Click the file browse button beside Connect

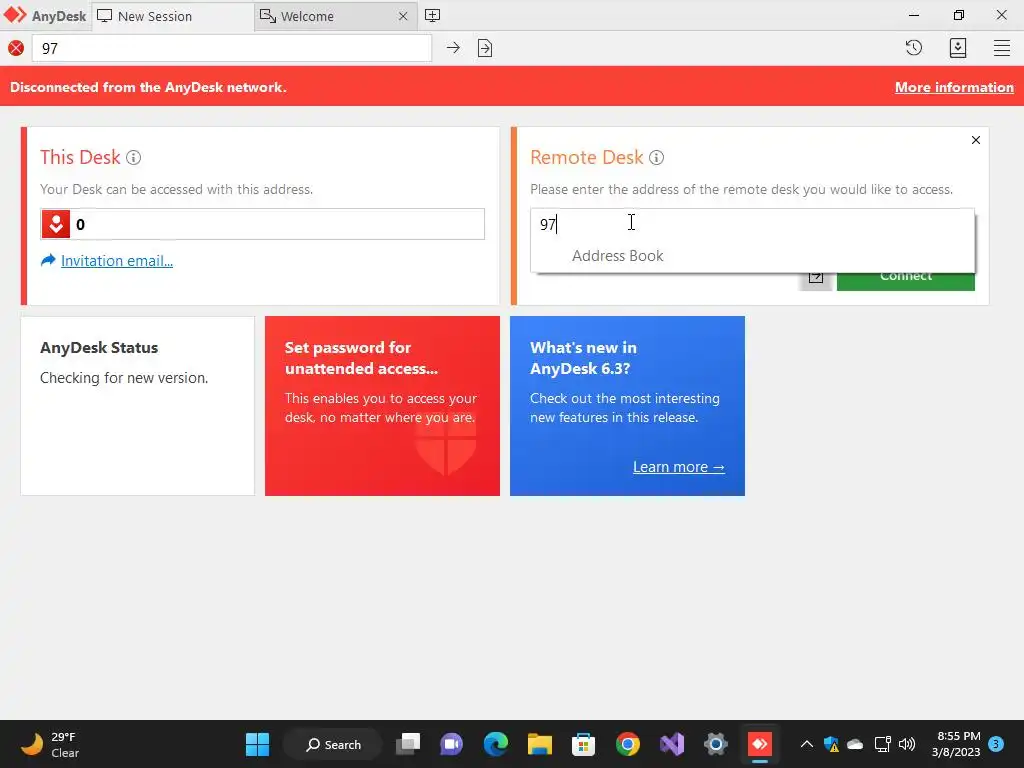(x=816, y=281)
